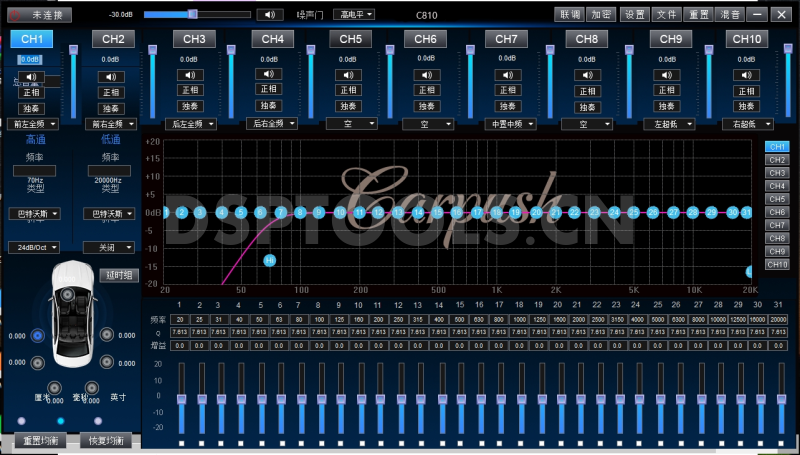Click the 延时组 delay group button

pos(119,275)
